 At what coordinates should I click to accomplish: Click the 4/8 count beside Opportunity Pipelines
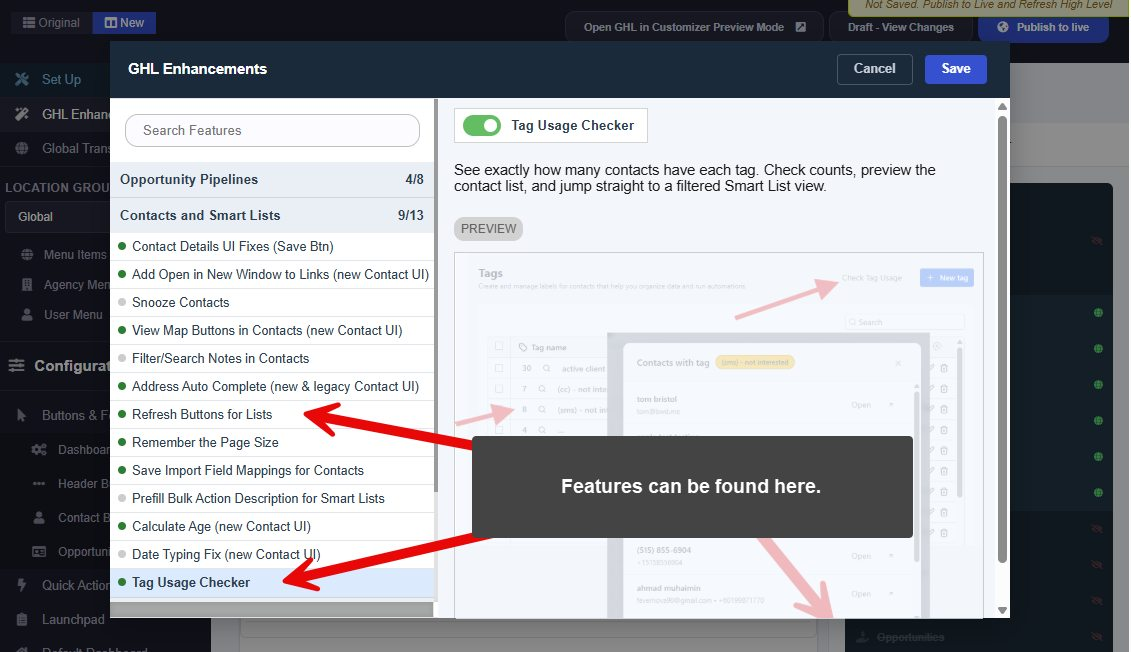pyautogui.click(x=414, y=180)
